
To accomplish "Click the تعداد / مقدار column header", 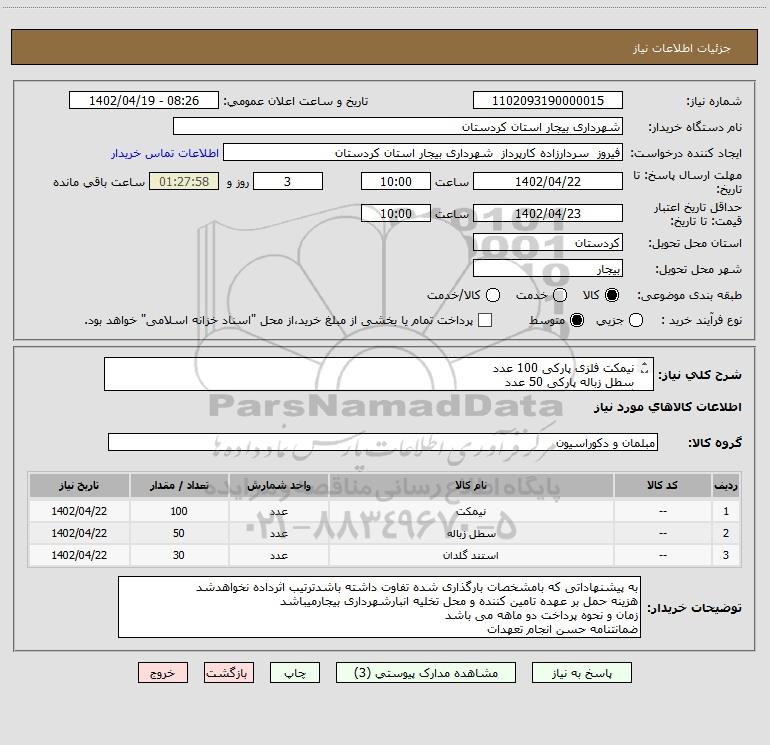I will pos(179,485).
